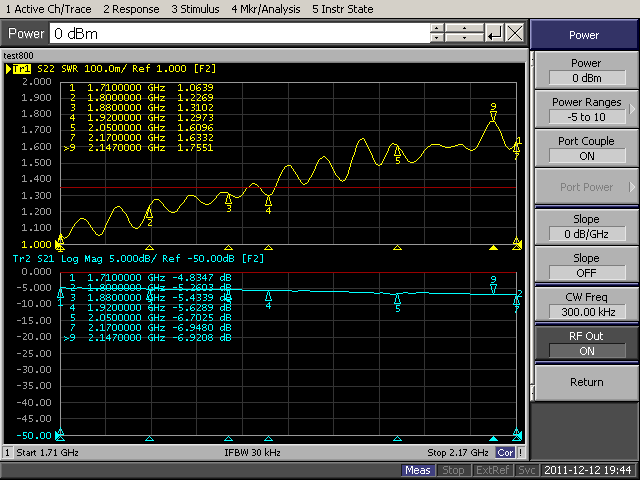Open the 3 Stimulus menu
Viewport: 640px width, 480px height.
click(x=195, y=9)
